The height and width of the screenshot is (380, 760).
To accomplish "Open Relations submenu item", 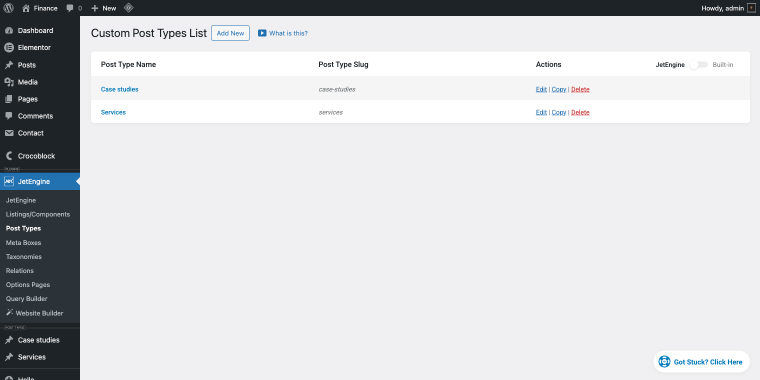I will (20, 270).
